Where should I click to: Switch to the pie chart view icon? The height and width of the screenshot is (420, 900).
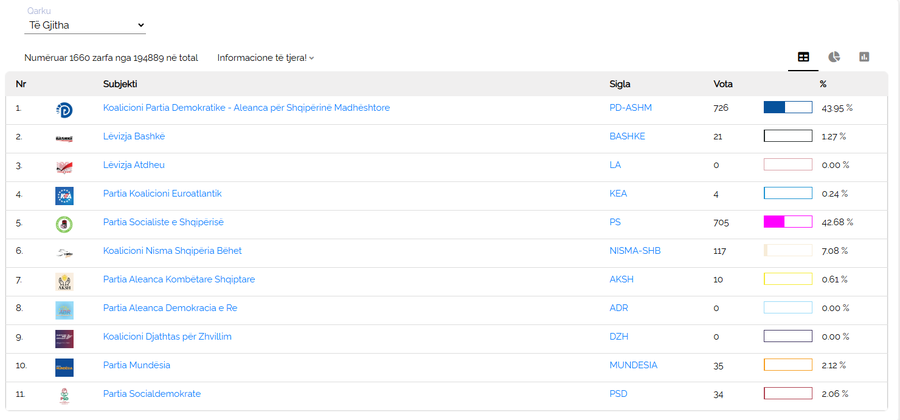tap(834, 57)
